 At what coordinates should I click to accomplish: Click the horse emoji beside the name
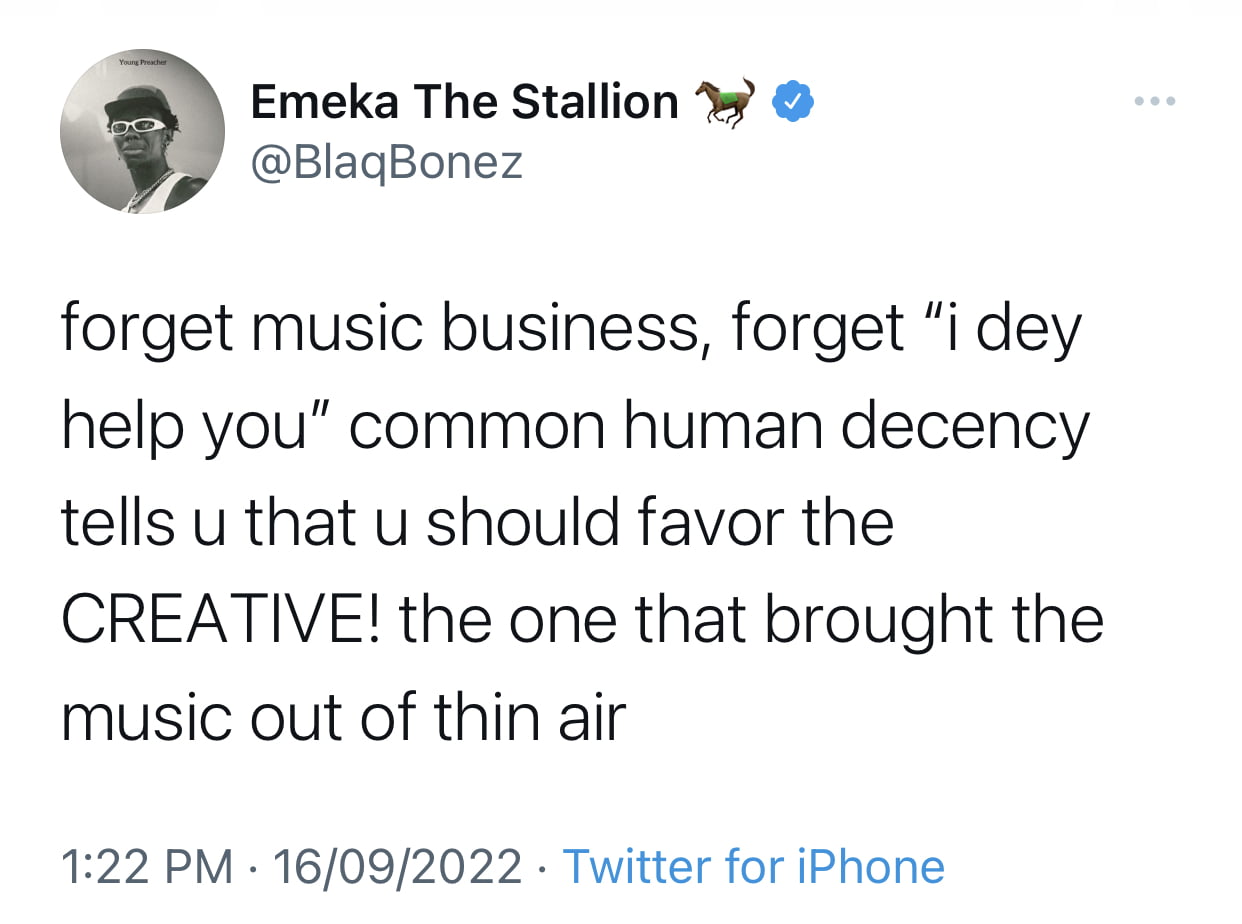click(728, 101)
